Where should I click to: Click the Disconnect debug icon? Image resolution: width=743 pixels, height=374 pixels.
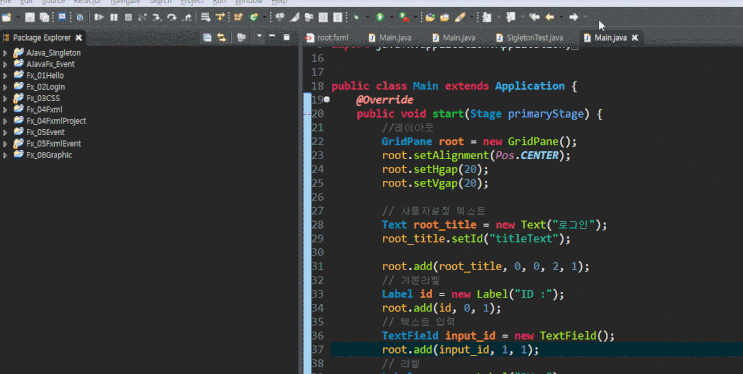pos(142,18)
